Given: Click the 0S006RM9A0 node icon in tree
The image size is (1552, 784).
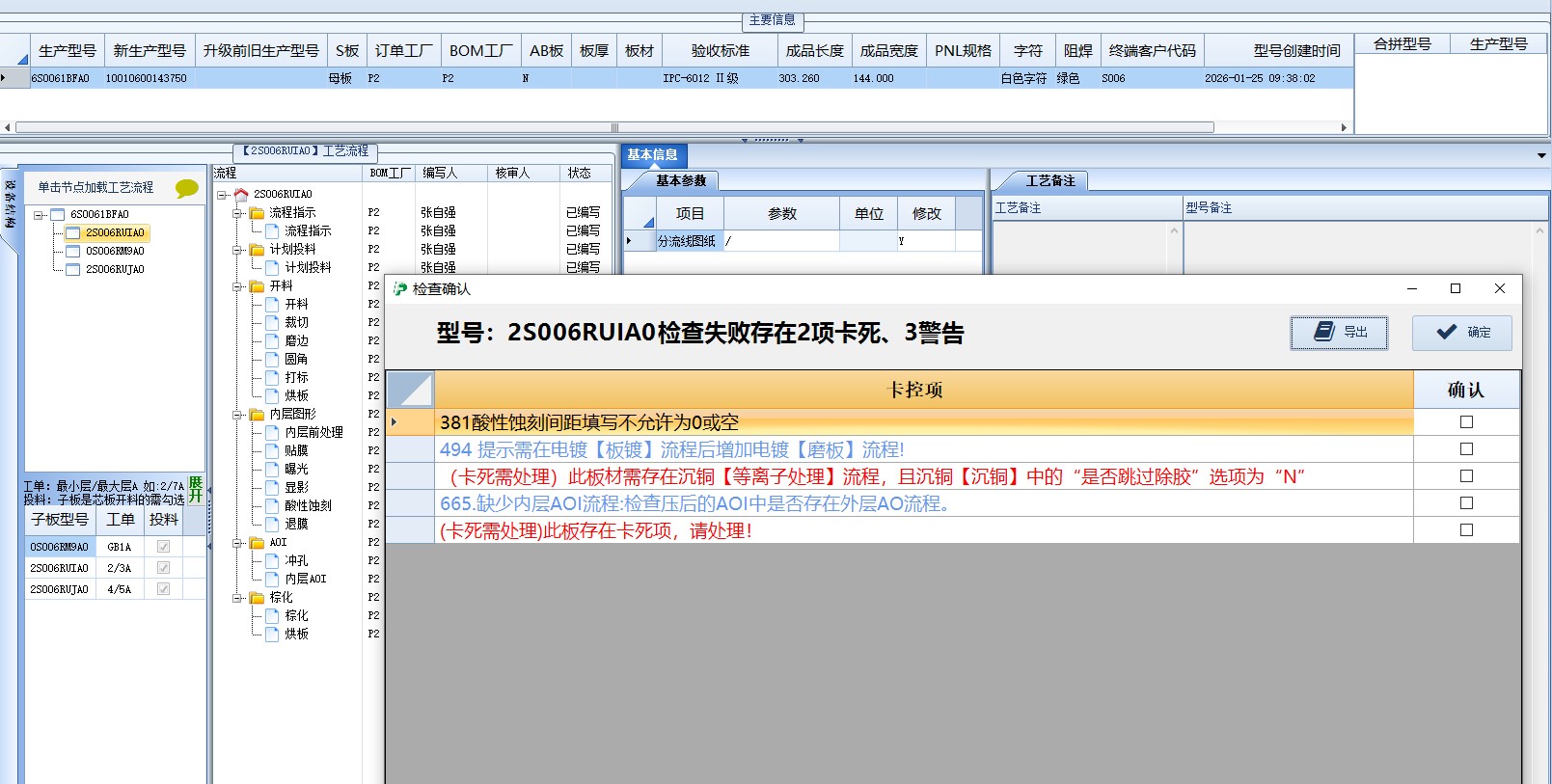Looking at the screenshot, I should (72, 252).
